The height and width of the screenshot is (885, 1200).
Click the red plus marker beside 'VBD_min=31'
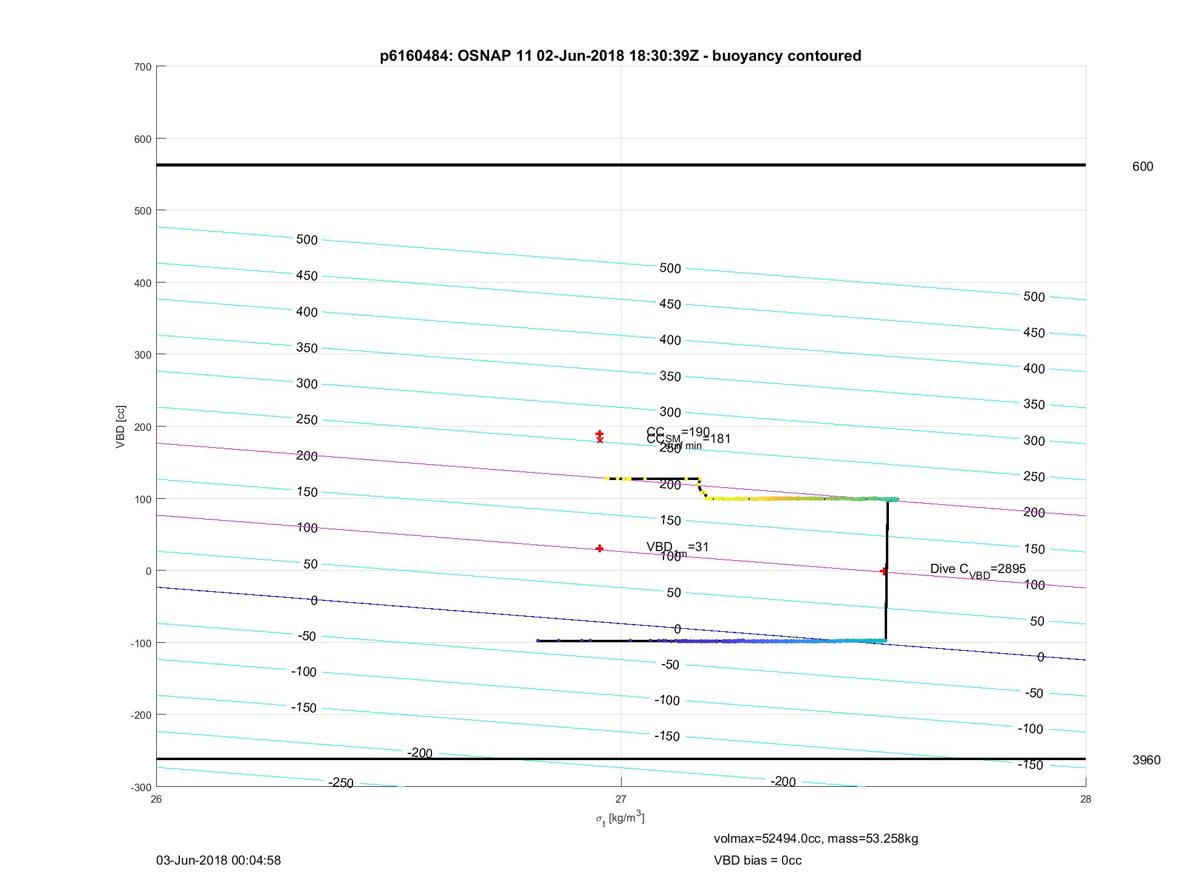[x=599, y=548]
